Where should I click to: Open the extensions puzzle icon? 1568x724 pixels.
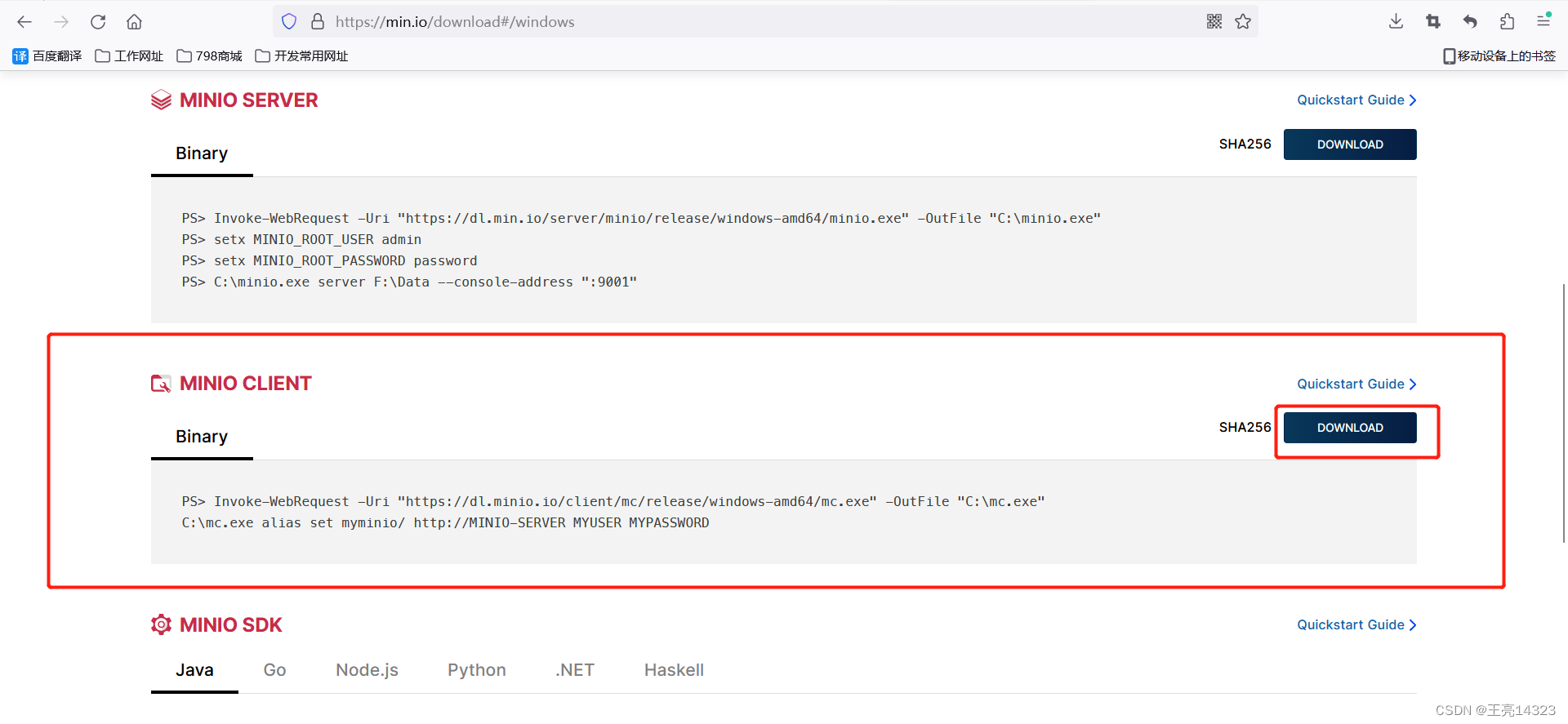(1507, 22)
